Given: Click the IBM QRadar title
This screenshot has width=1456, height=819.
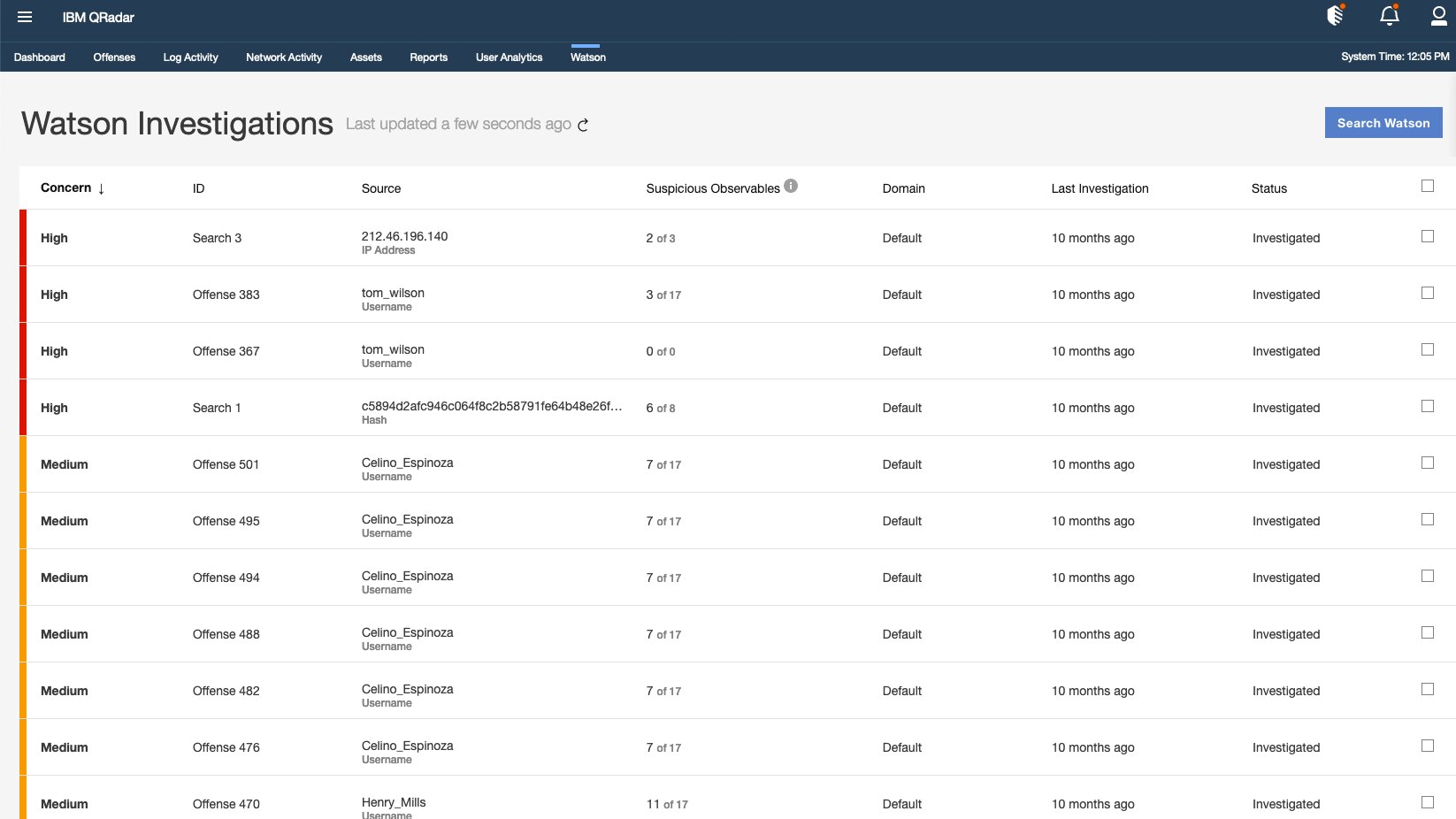Looking at the screenshot, I should pos(98,18).
